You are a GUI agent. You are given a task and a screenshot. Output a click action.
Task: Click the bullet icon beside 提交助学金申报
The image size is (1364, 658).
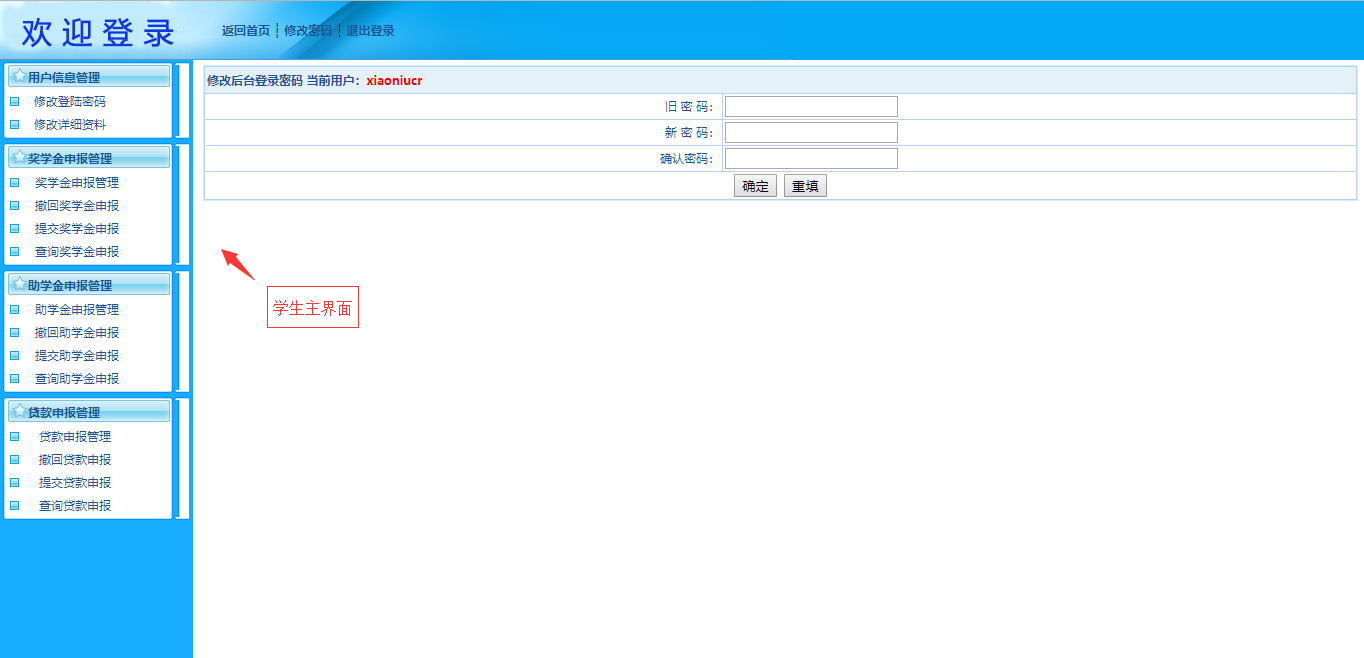click(15, 356)
